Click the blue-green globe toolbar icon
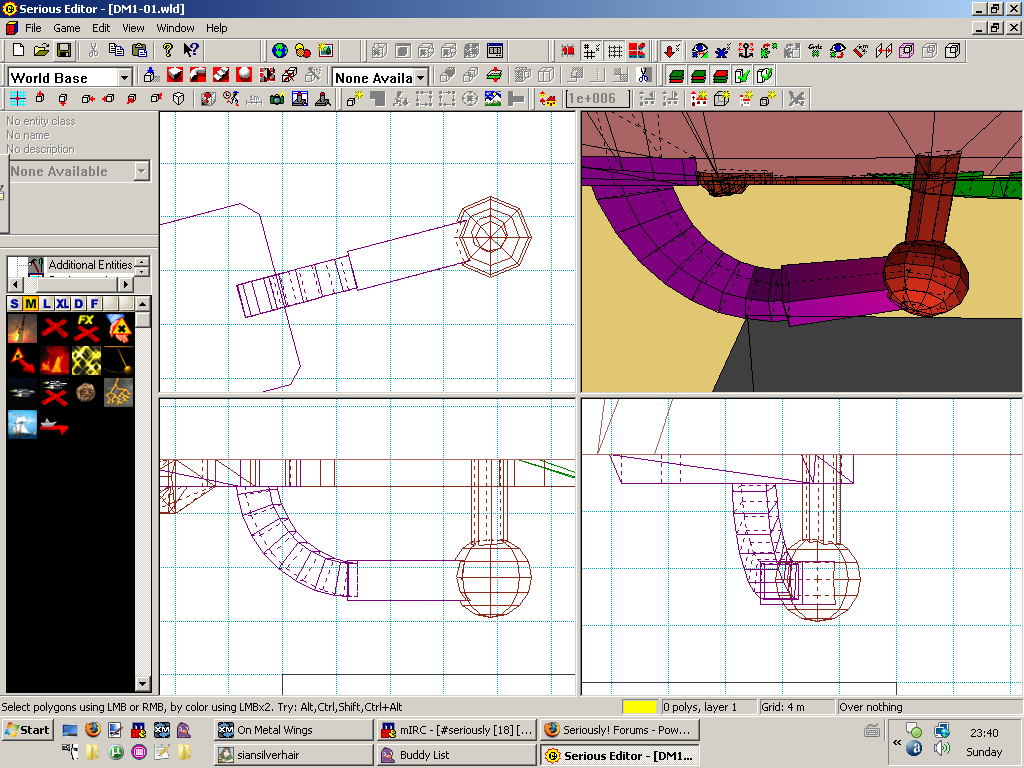Screen dimensions: 1024x768 (x=279, y=50)
